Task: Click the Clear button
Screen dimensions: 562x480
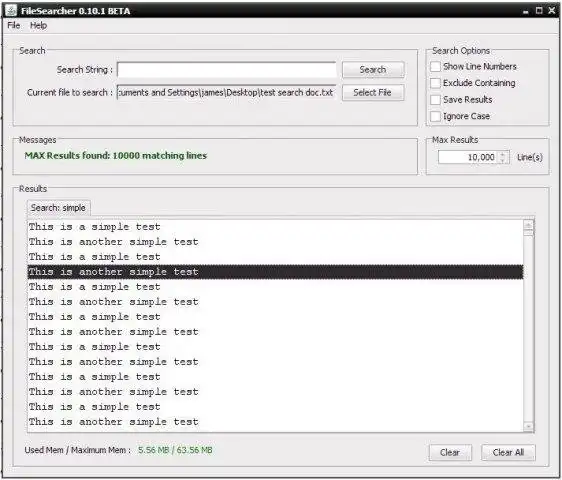Action: point(450,452)
